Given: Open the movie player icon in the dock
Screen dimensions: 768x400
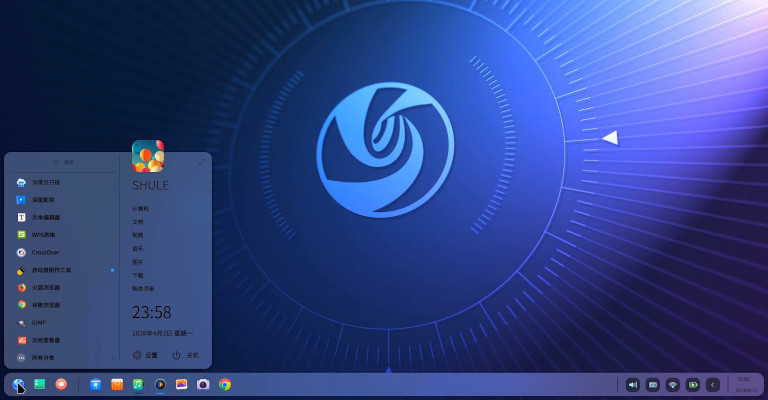Looking at the screenshot, I should point(160,384).
